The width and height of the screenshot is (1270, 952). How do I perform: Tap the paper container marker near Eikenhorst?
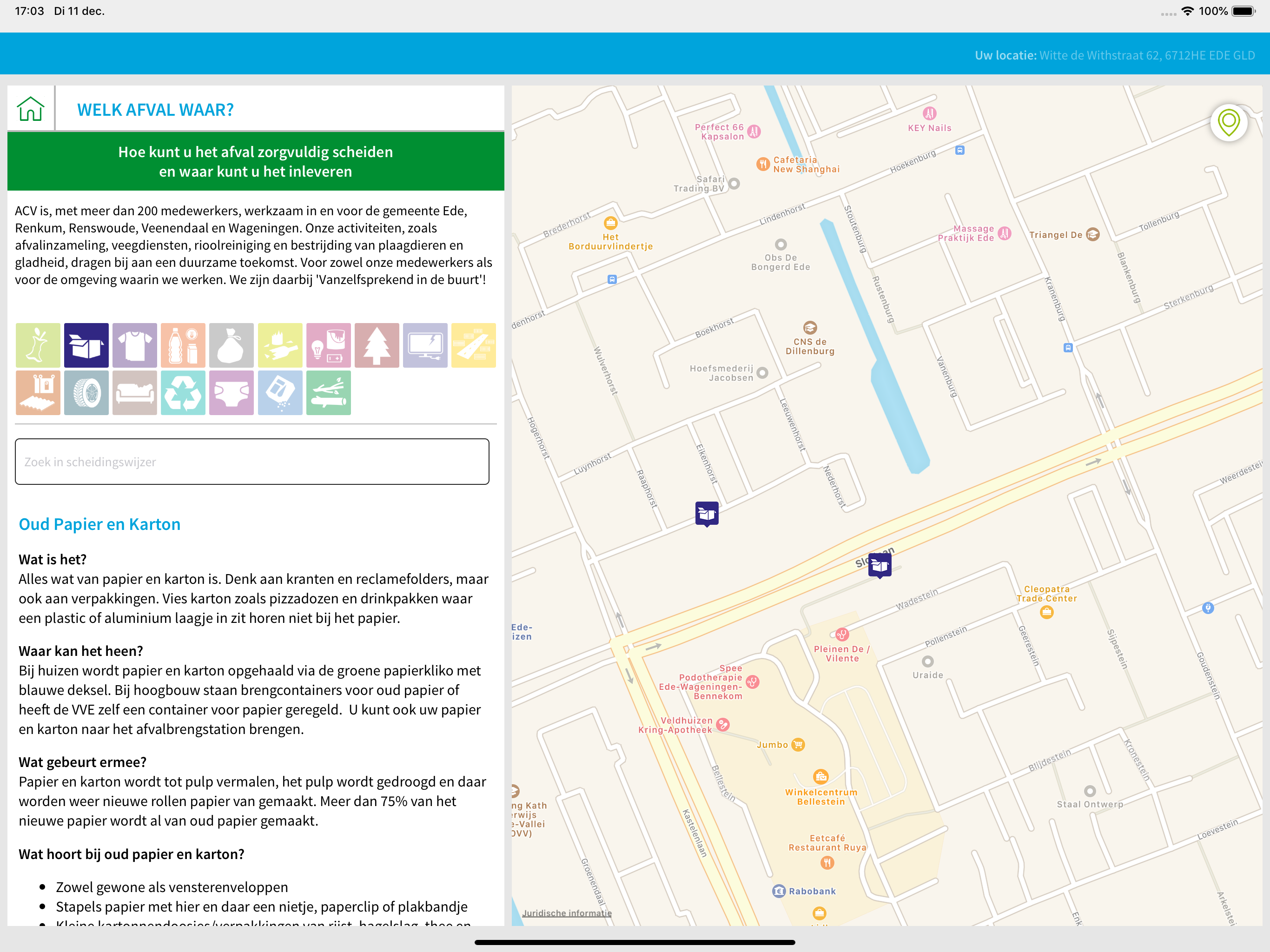(707, 514)
